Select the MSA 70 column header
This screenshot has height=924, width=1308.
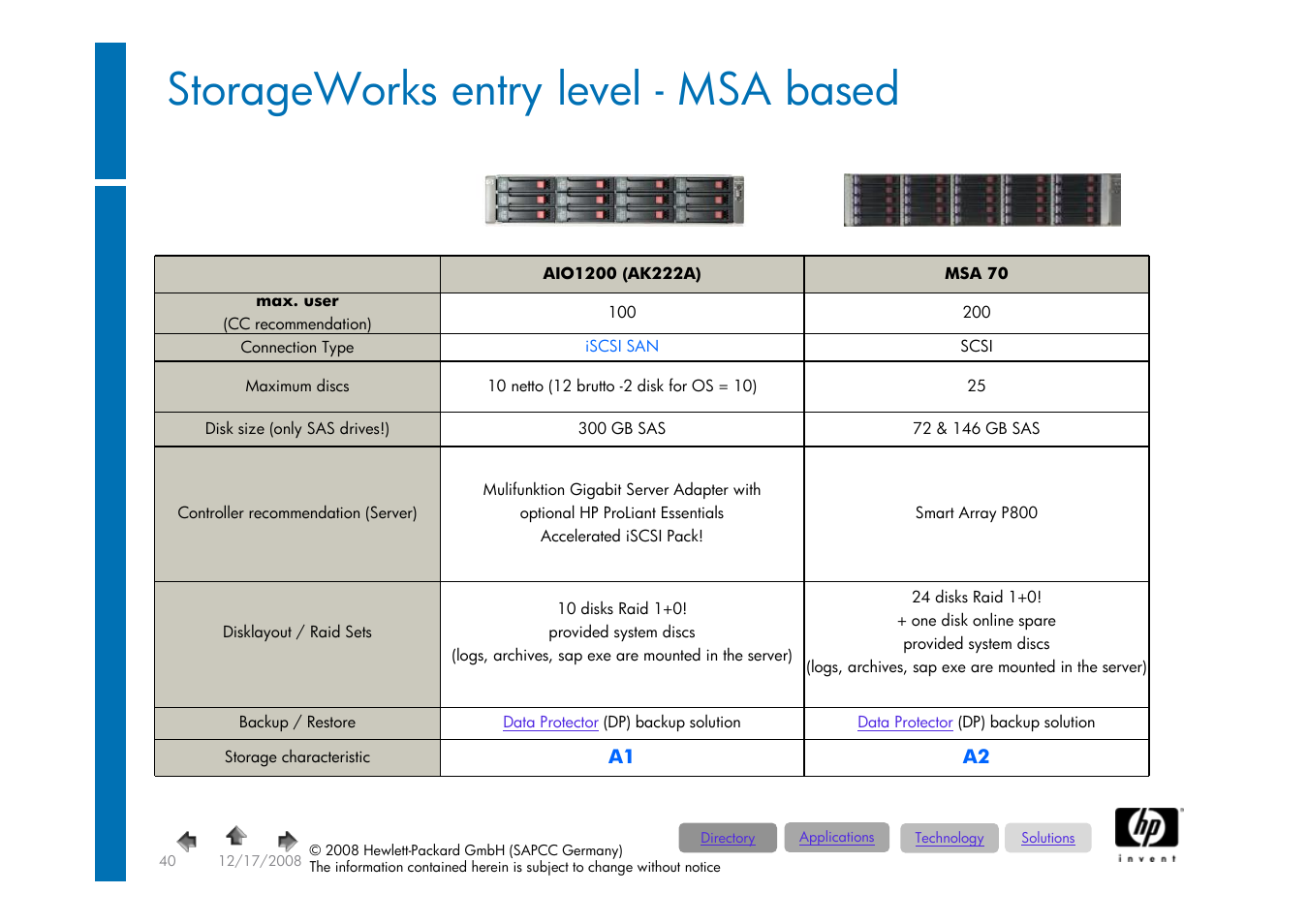click(977, 273)
